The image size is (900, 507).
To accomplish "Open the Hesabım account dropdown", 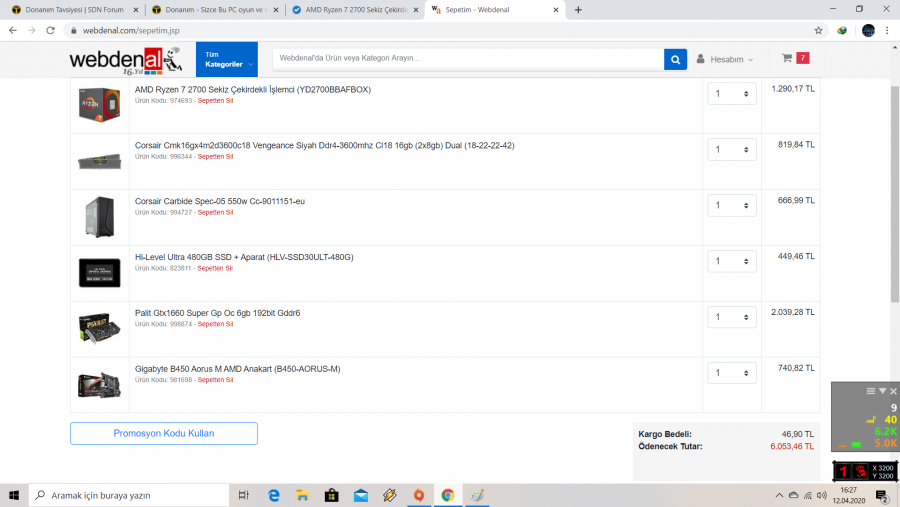I will [725, 59].
